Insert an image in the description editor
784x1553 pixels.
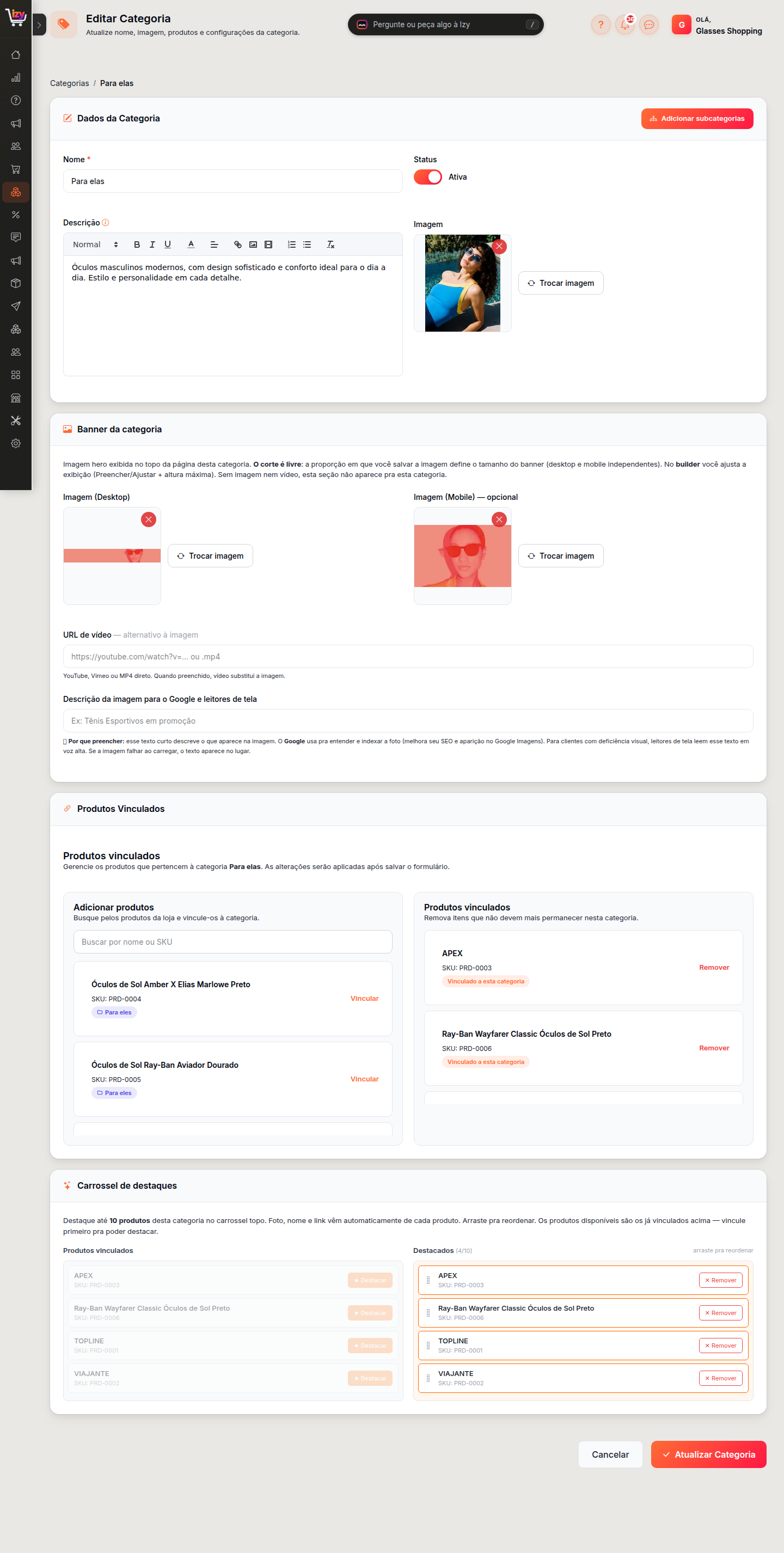[253, 245]
